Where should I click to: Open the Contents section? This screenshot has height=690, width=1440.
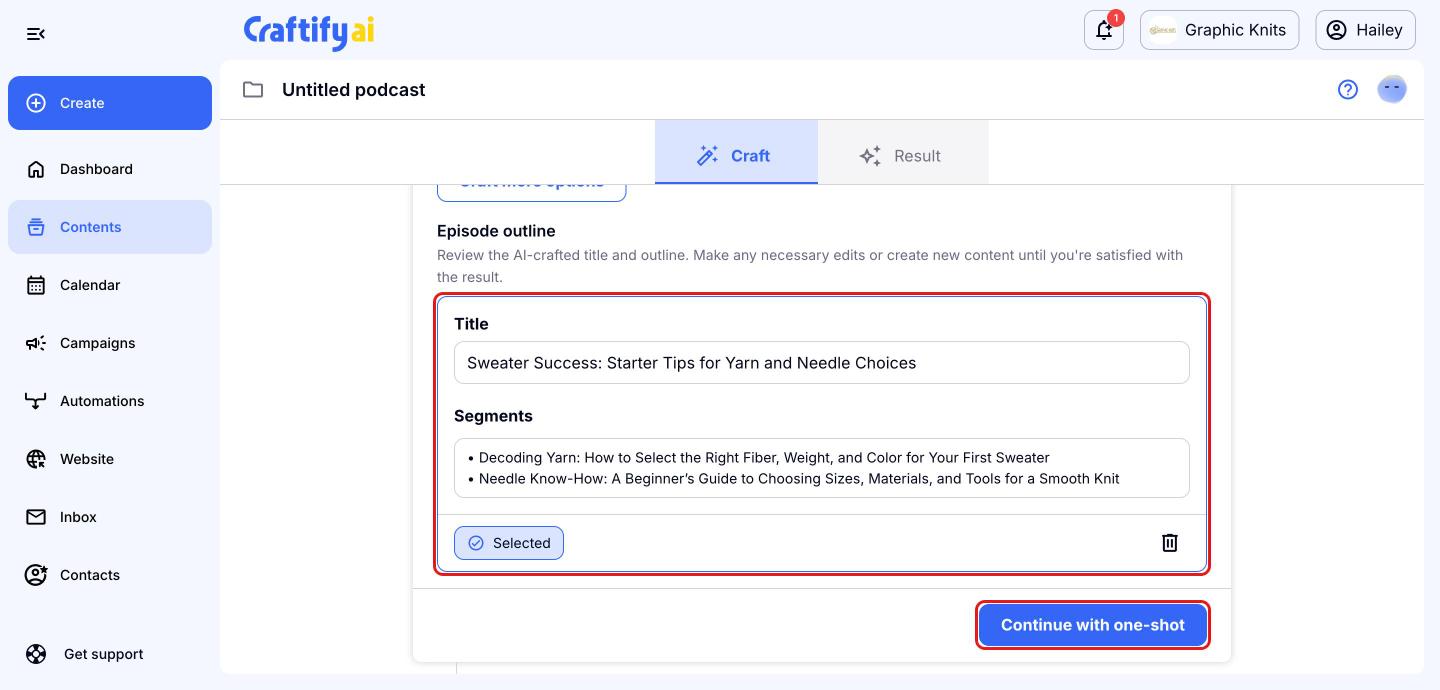[110, 227]
